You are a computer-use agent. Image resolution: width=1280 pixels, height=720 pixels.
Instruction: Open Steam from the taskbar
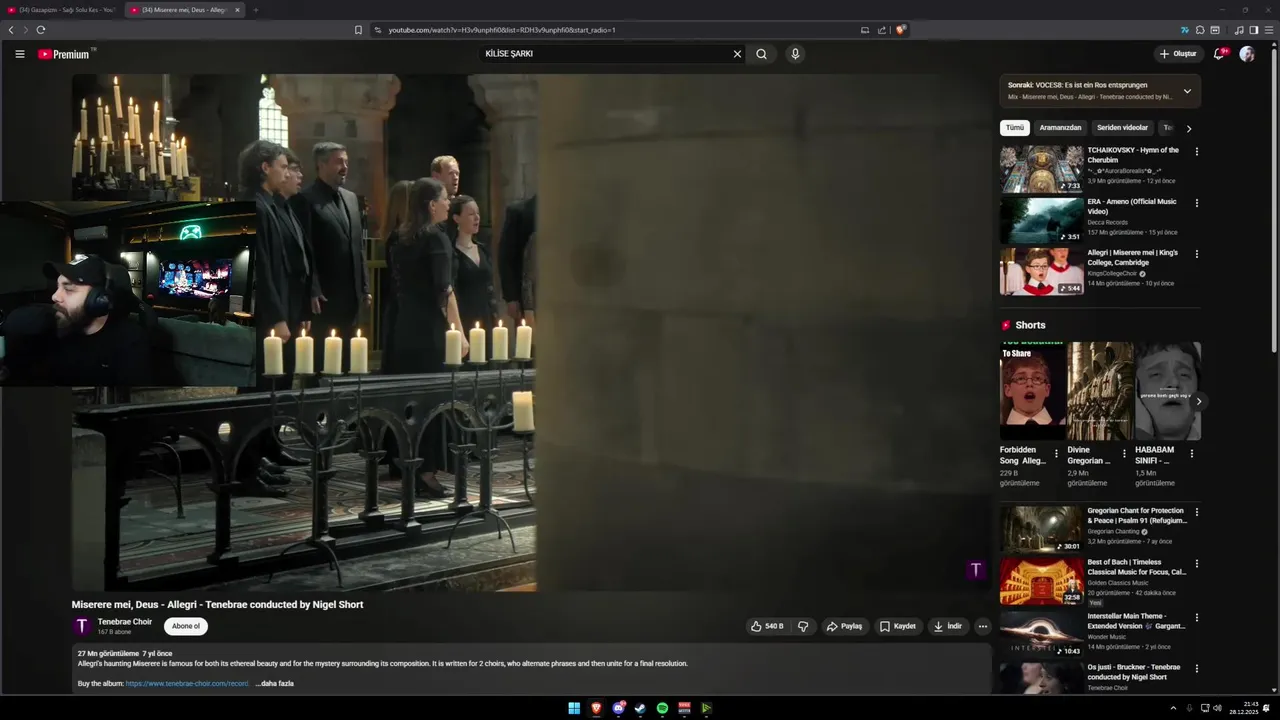640,708
